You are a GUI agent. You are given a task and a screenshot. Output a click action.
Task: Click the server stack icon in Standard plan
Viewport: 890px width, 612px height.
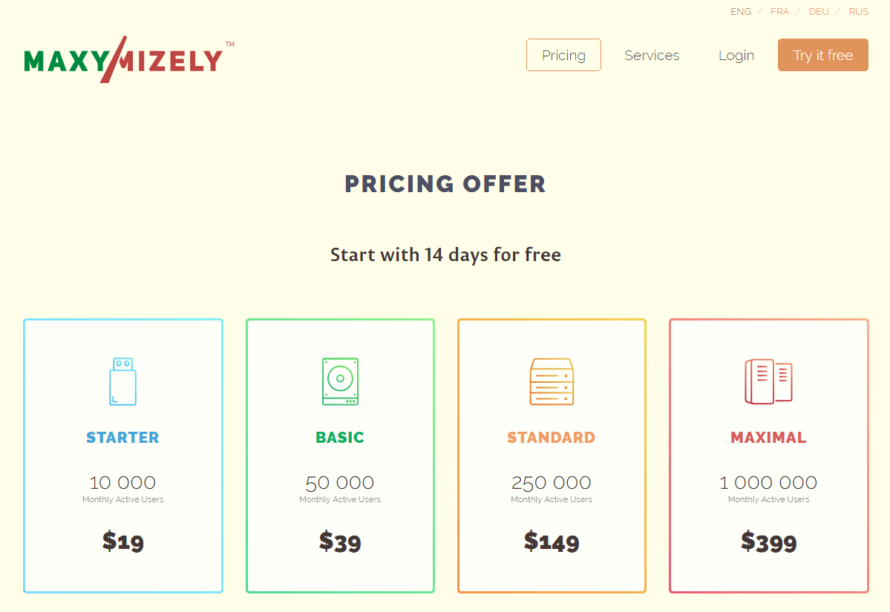tap(551, 381)
